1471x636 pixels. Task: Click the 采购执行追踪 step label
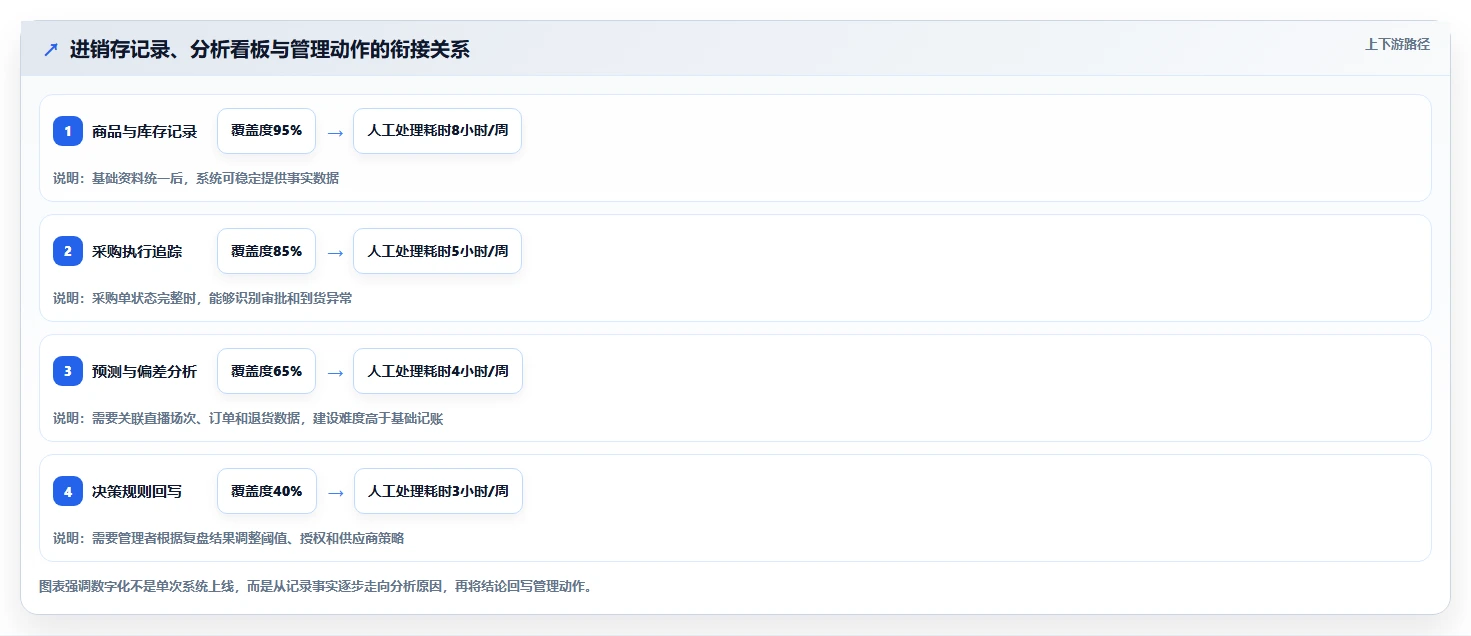137,251
